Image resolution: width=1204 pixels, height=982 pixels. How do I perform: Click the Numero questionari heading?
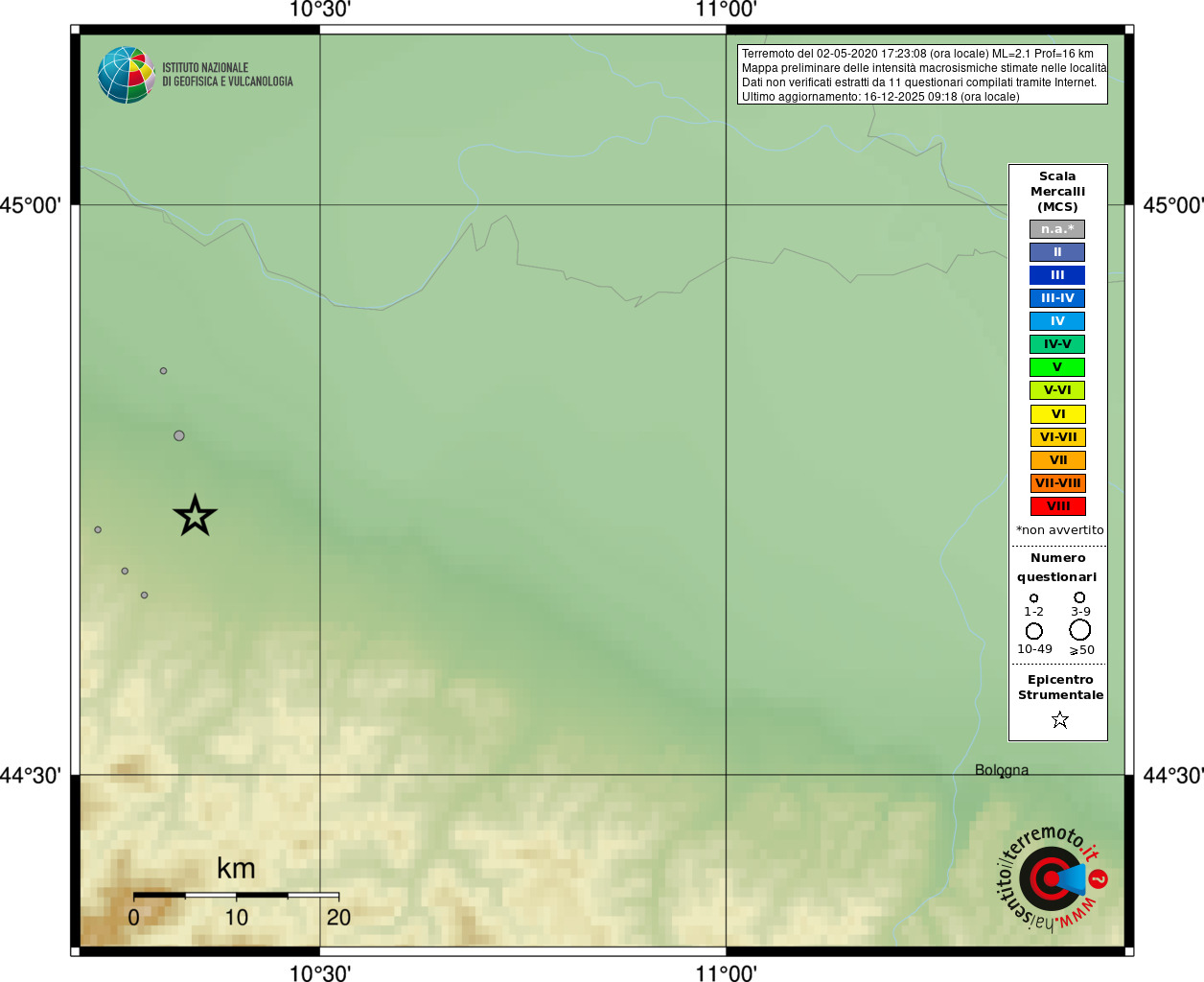1057,568
